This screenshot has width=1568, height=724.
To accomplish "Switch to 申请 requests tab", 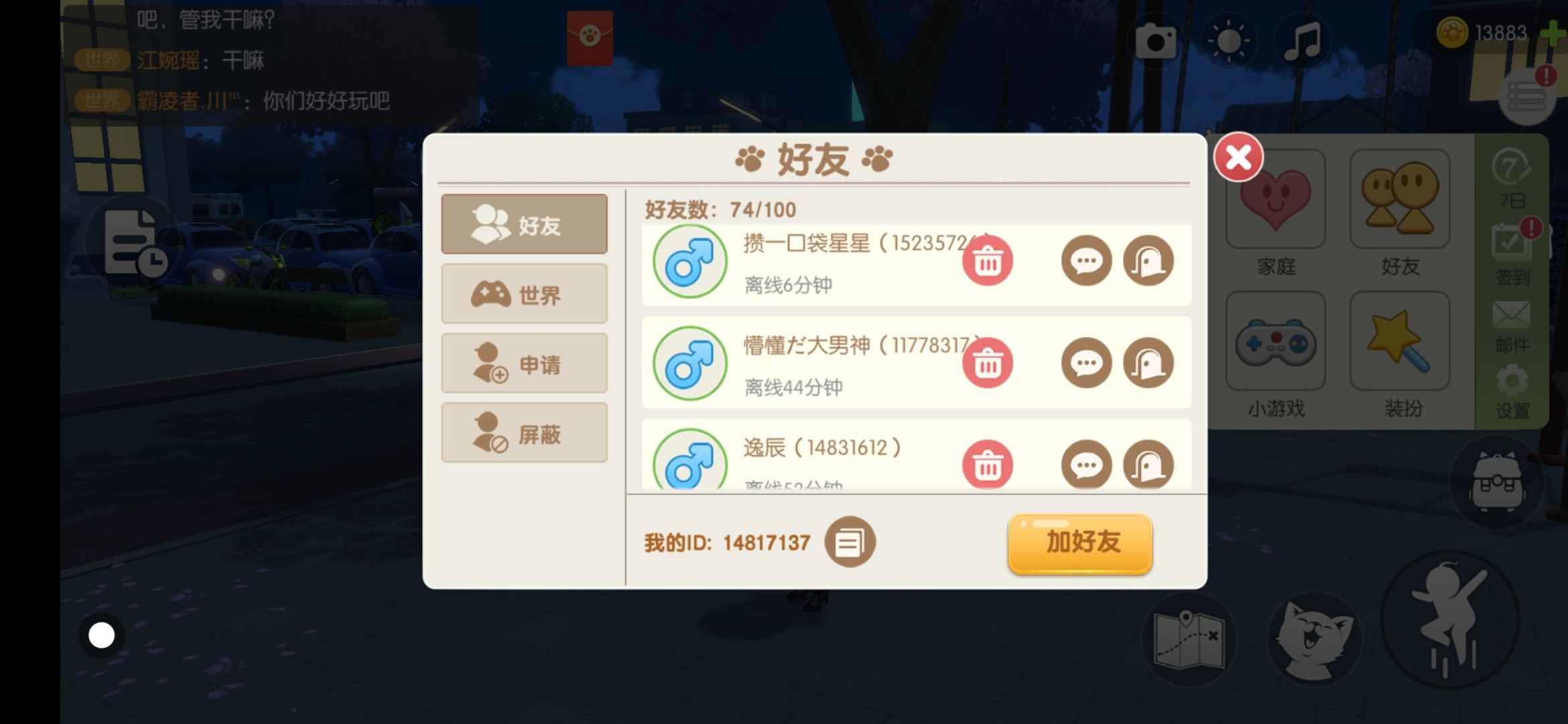I will (524, 363).
